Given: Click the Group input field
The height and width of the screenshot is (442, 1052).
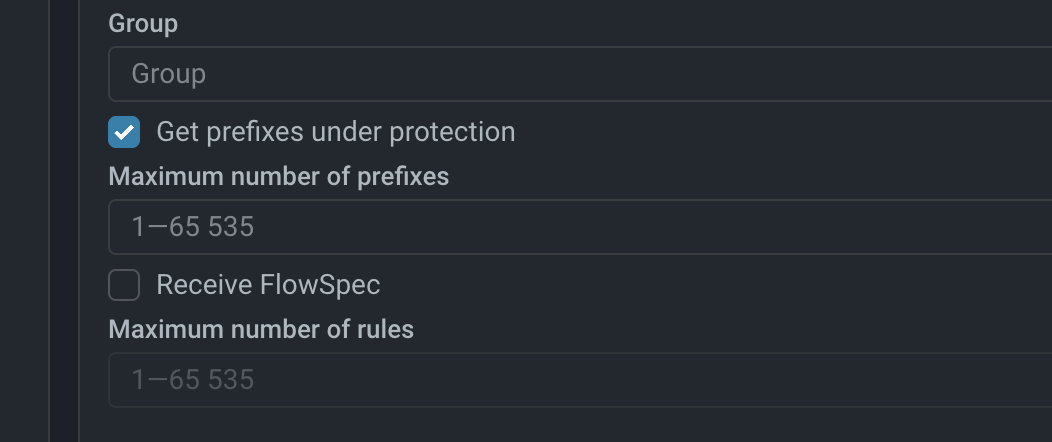Looking at the screenshot, I should click(580, 74).
